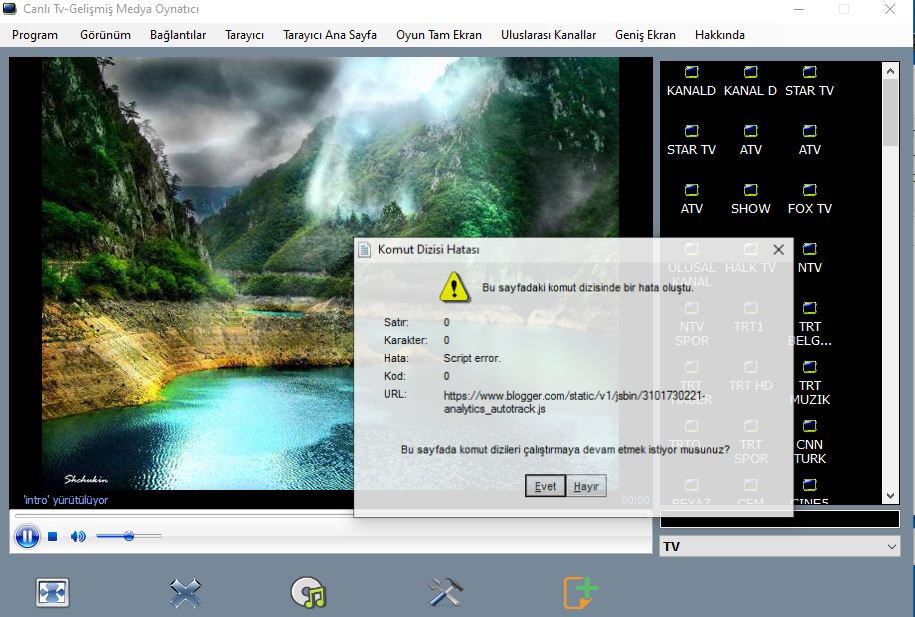Click the 'Script error.' text
This screenshot has width=915, height=617.
(x=472, y=358)
